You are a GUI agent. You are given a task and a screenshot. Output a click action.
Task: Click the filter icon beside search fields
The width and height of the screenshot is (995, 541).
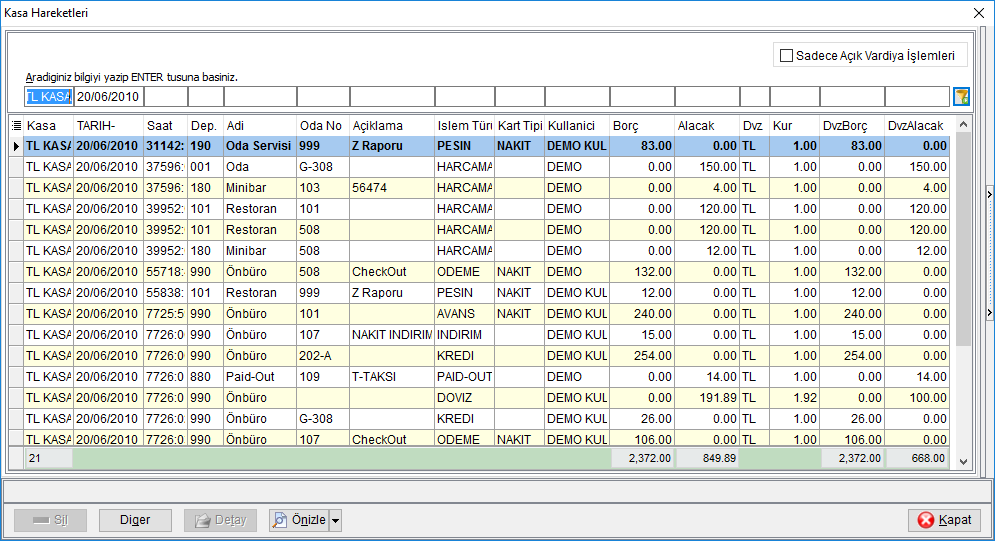[x=961, y=96]
